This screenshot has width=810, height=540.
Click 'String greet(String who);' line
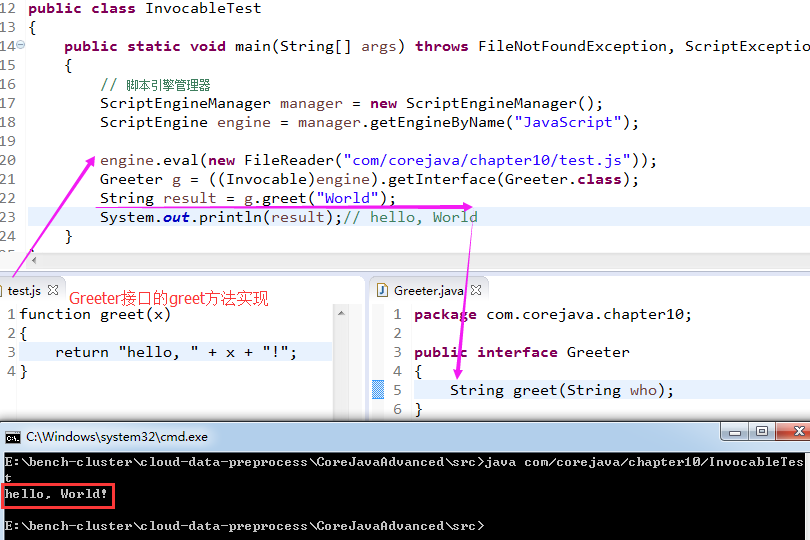click(x=562, y=390)
